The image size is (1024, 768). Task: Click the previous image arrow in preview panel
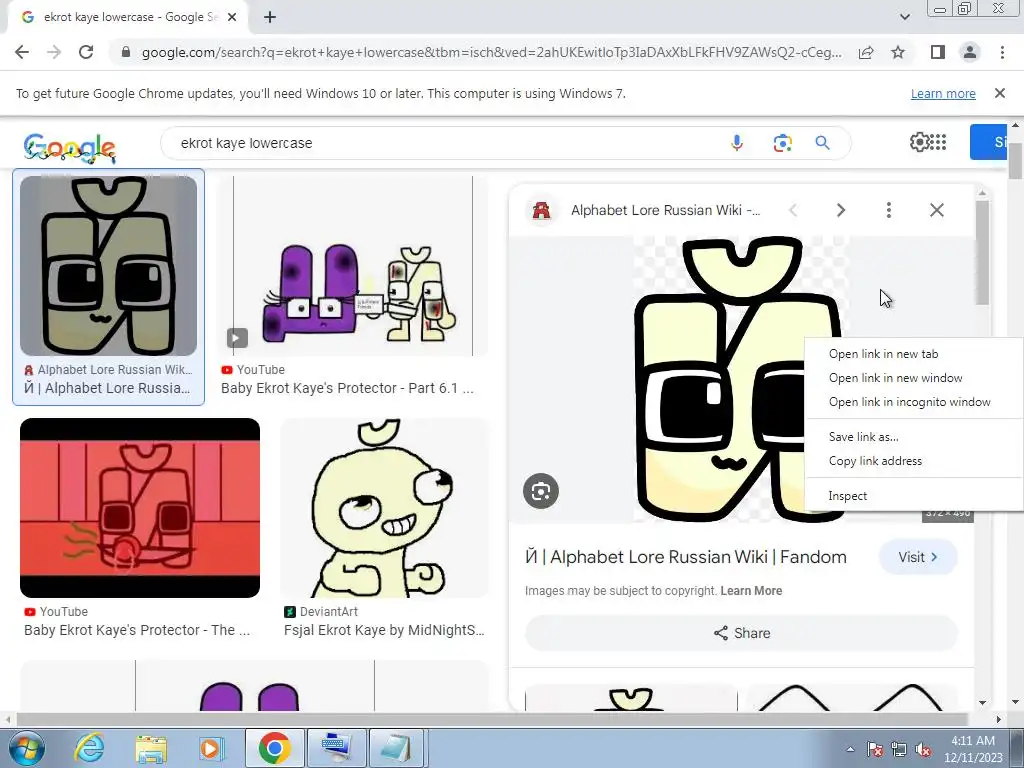tap(793, 210)
